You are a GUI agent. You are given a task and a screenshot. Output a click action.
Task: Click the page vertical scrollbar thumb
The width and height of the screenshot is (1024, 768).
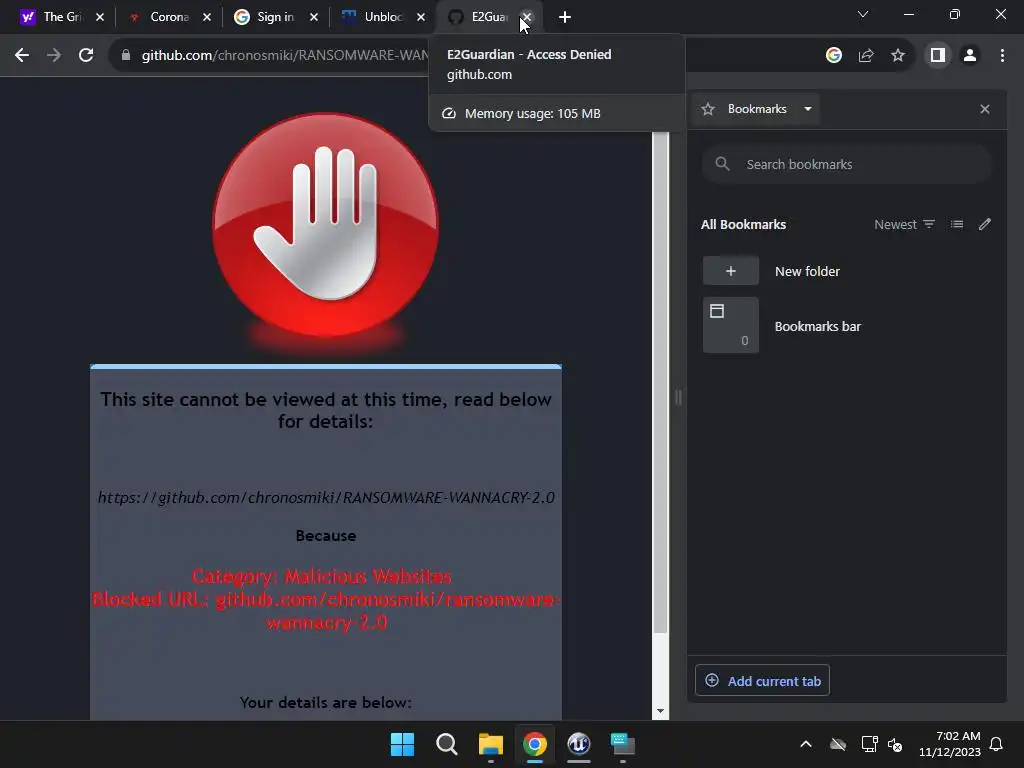[660, 382]
